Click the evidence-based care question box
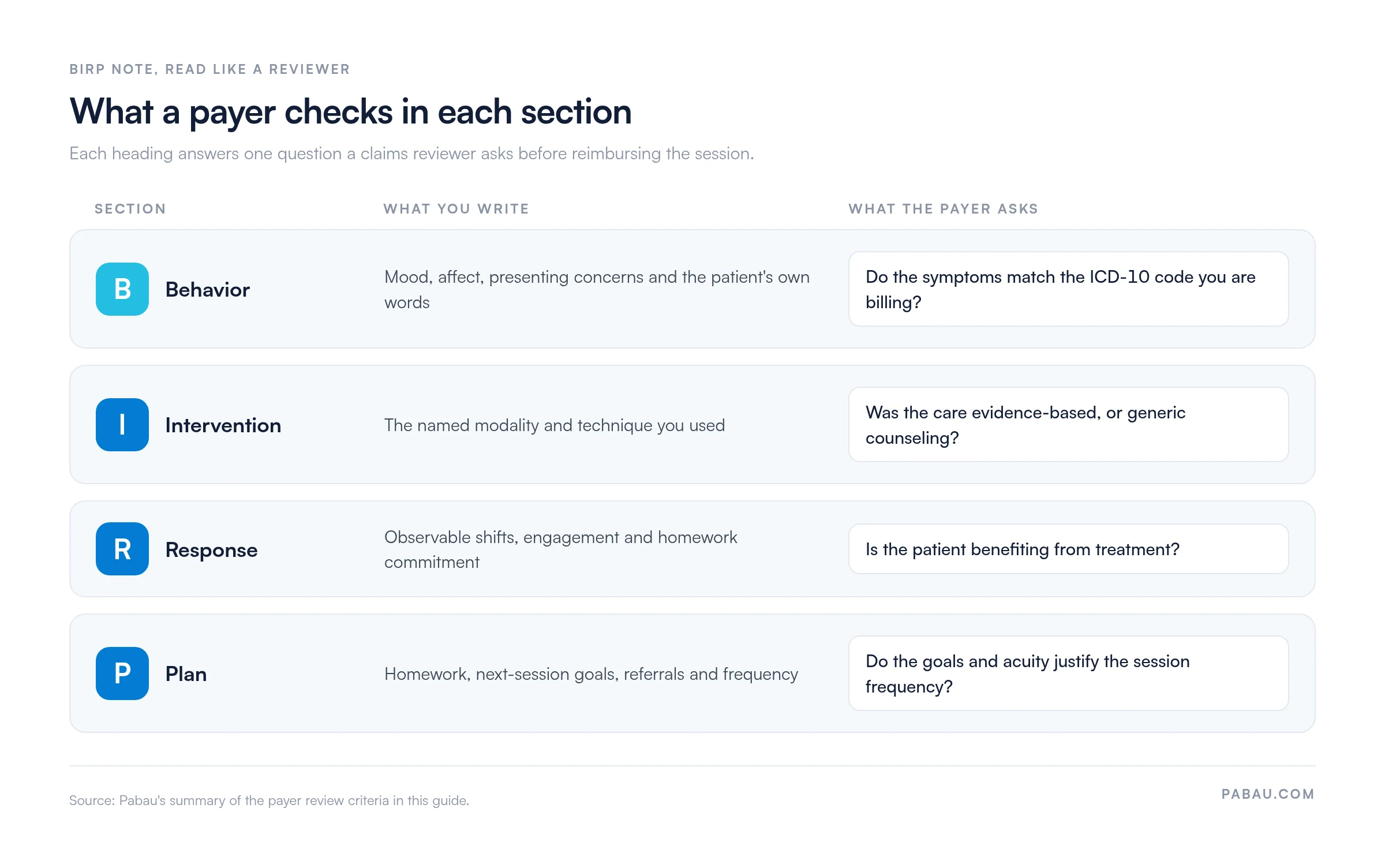 click(1068, 425)
